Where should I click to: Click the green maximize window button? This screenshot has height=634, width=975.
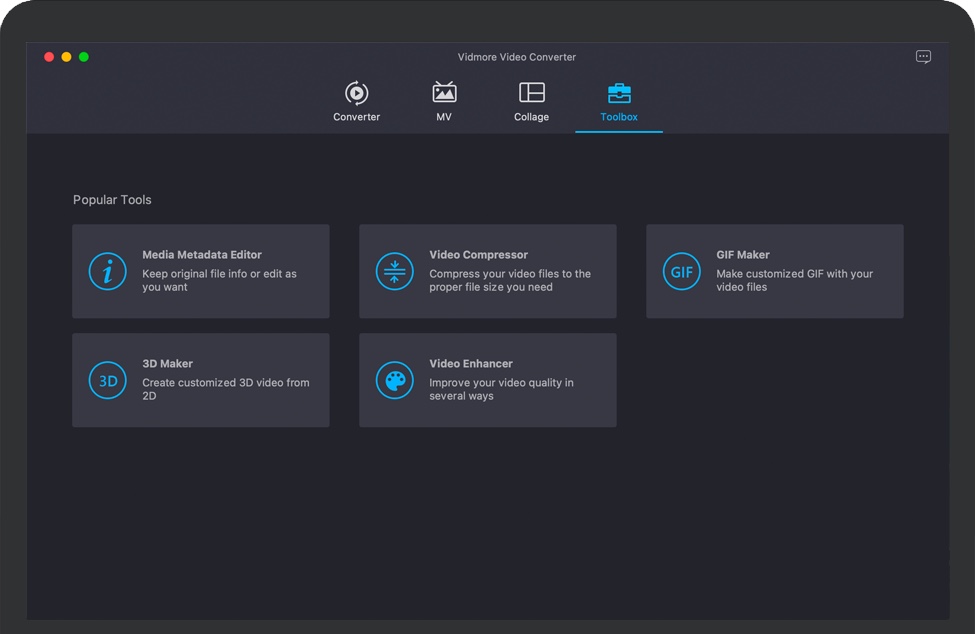tap(84, 57)
